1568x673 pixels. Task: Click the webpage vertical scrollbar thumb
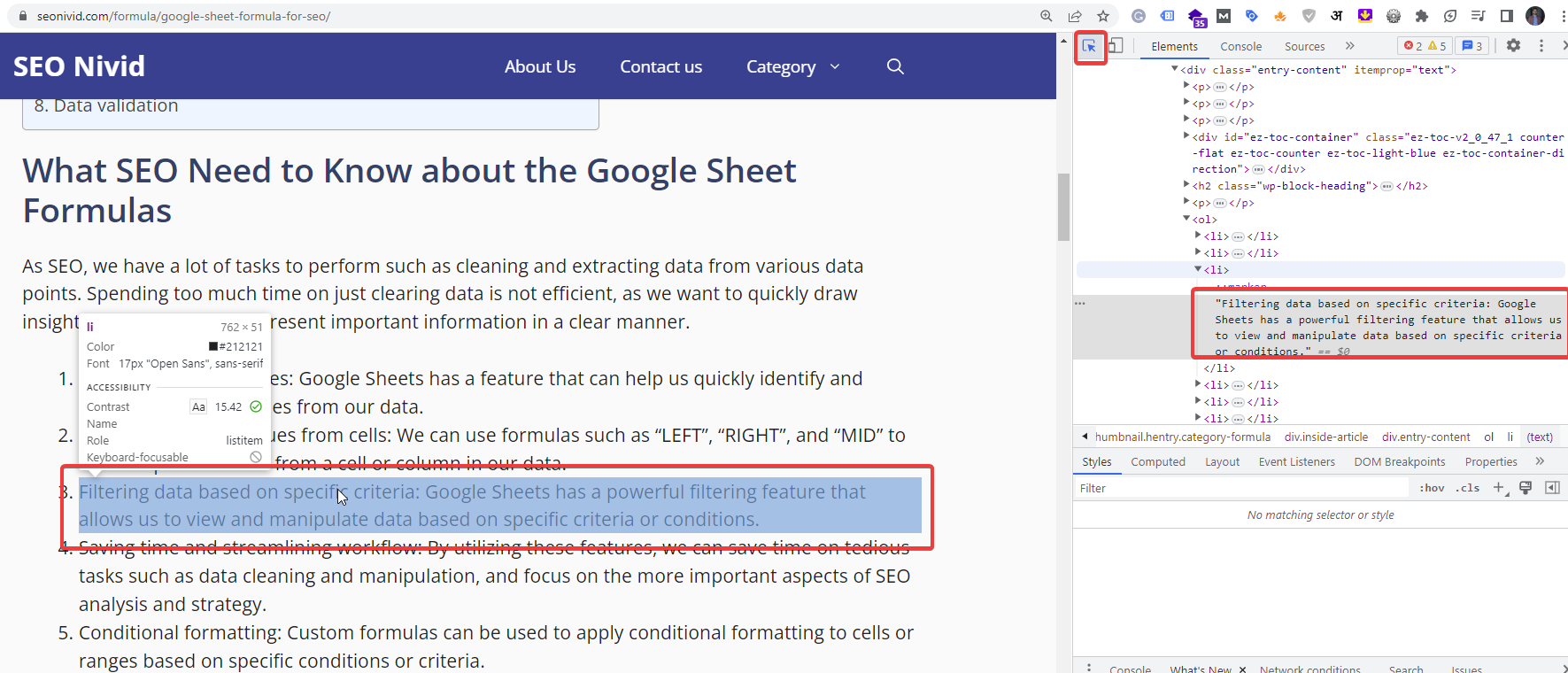1063,207
